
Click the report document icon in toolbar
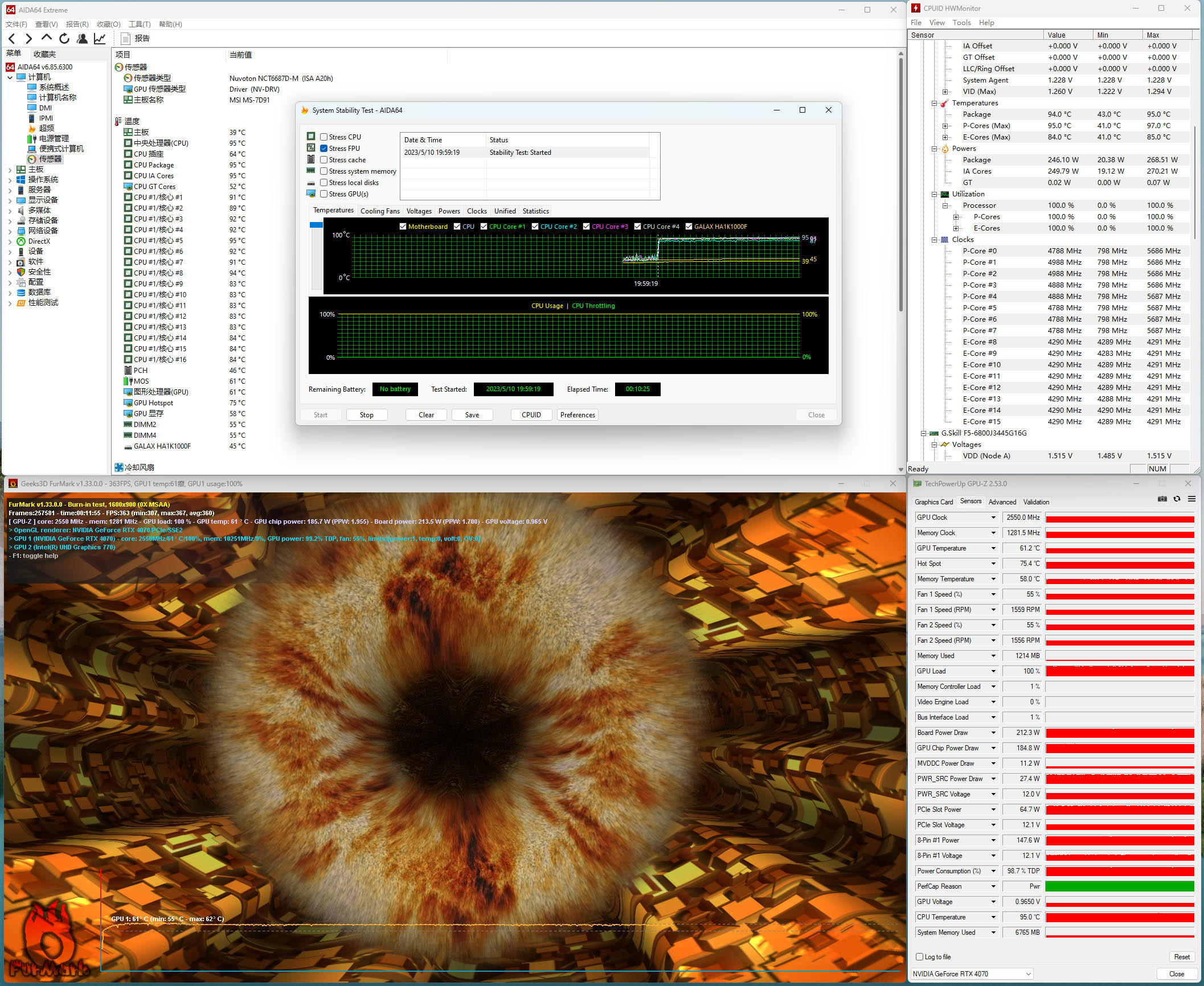click(x=126, y=38)
